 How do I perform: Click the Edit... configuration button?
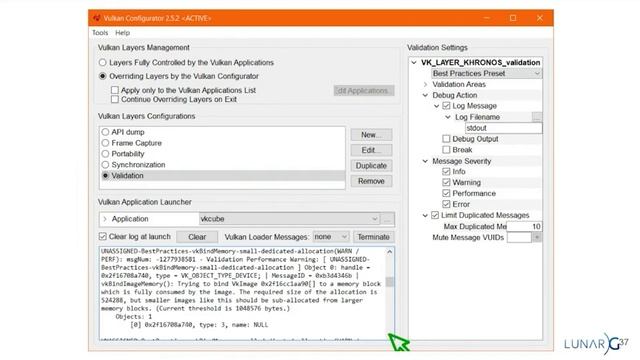(371, 150)
